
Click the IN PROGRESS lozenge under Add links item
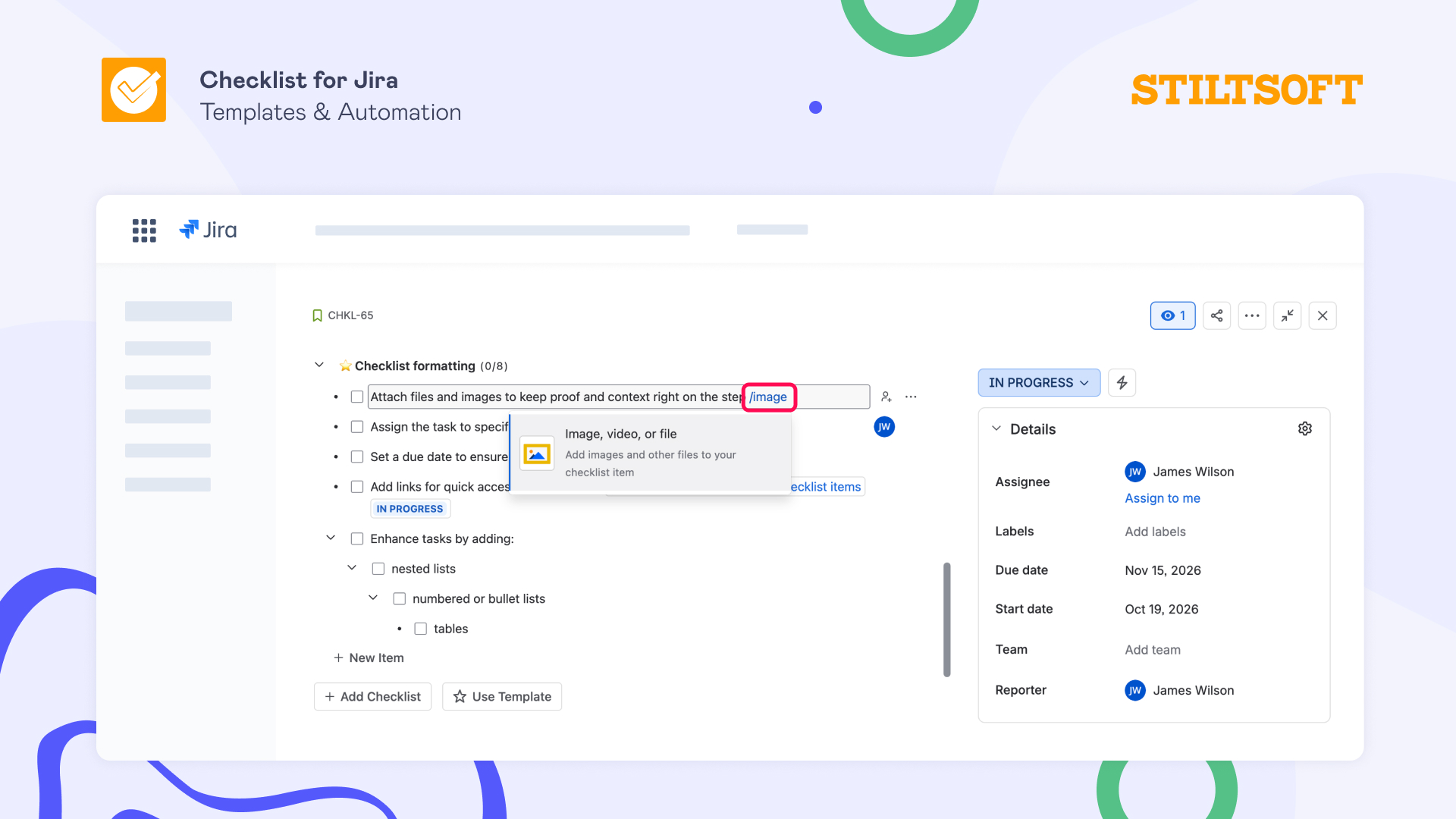(410, 509)
